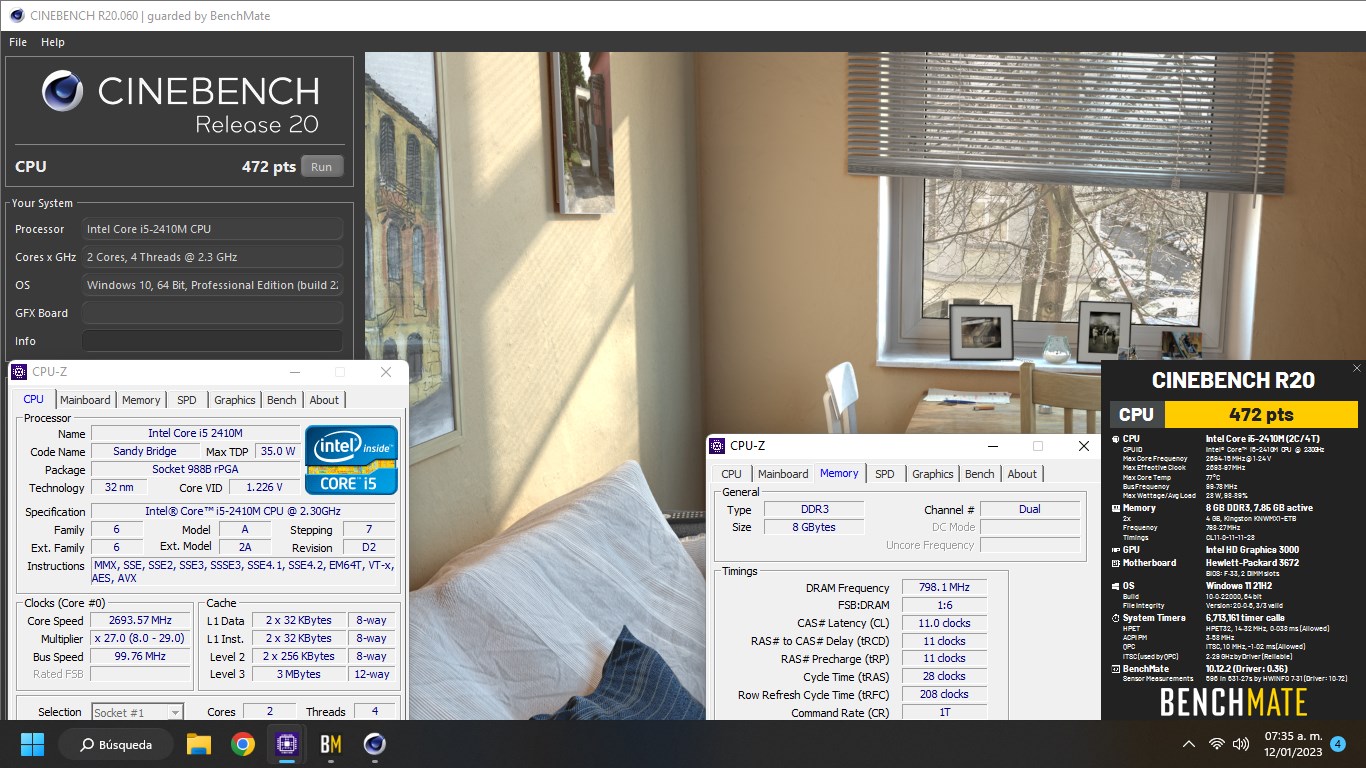Close the left CPU-Z window

coord(386,372)
